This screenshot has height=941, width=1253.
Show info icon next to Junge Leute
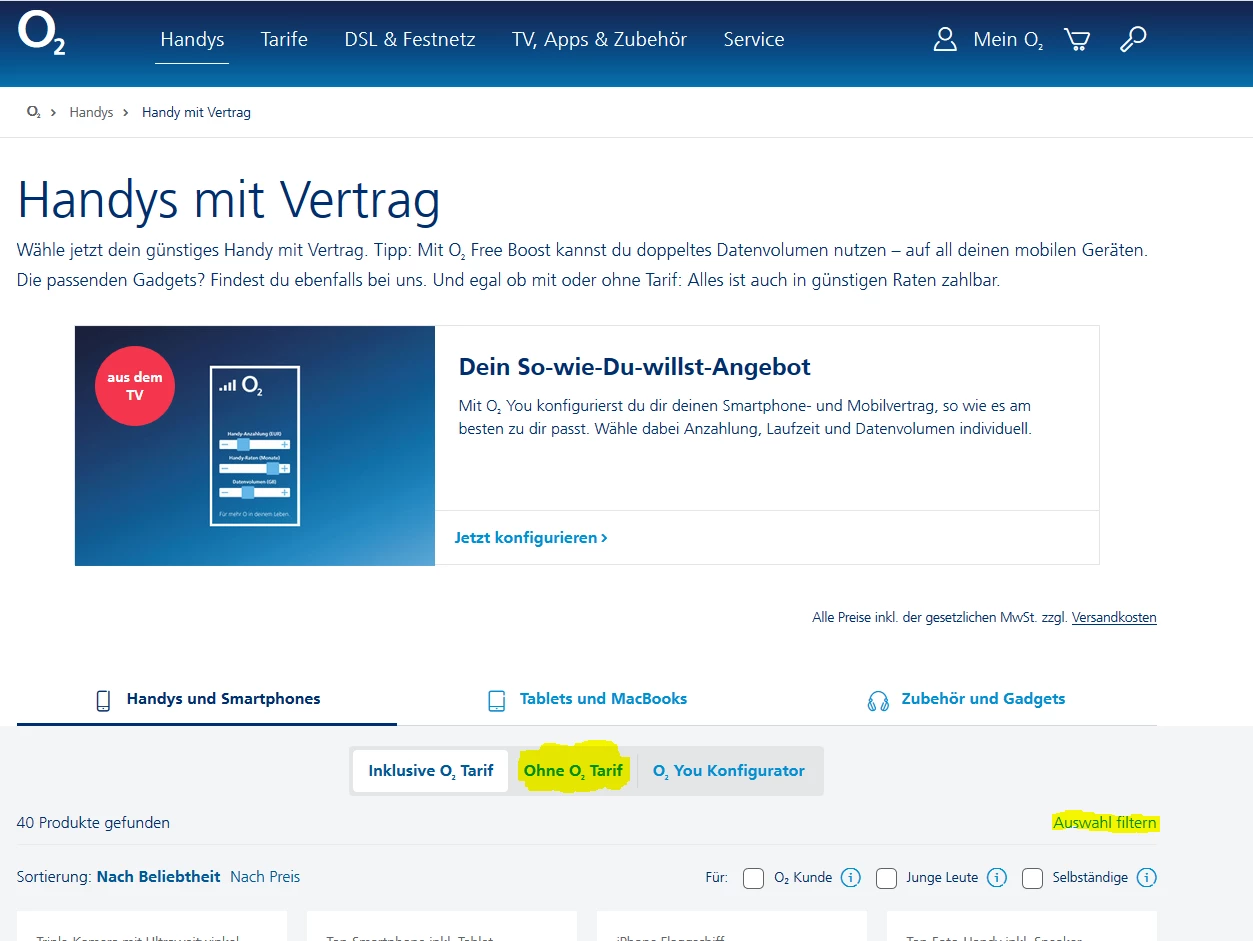coord(997,878)
